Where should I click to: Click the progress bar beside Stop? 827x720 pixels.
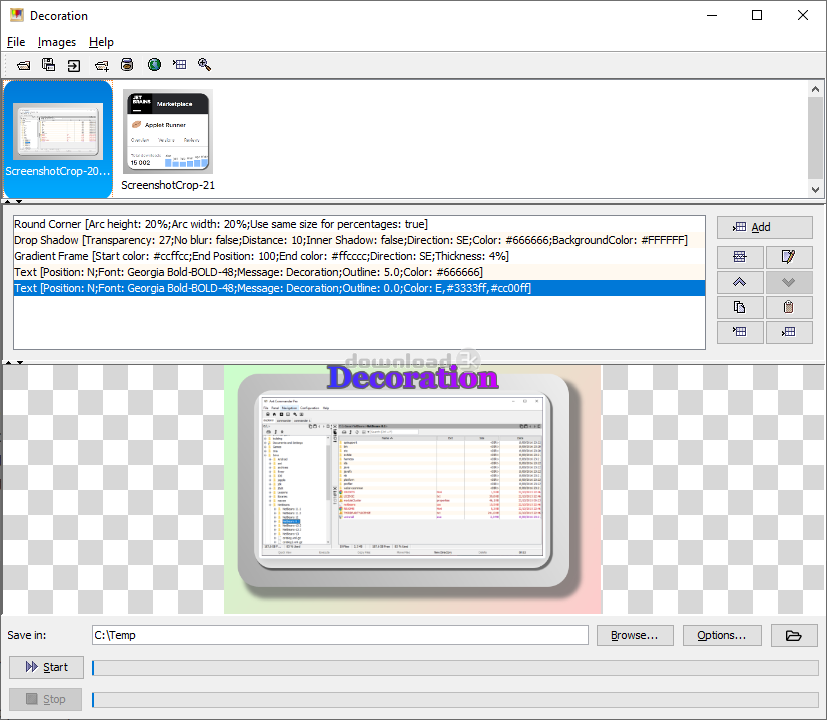click(x=455, y=700)
